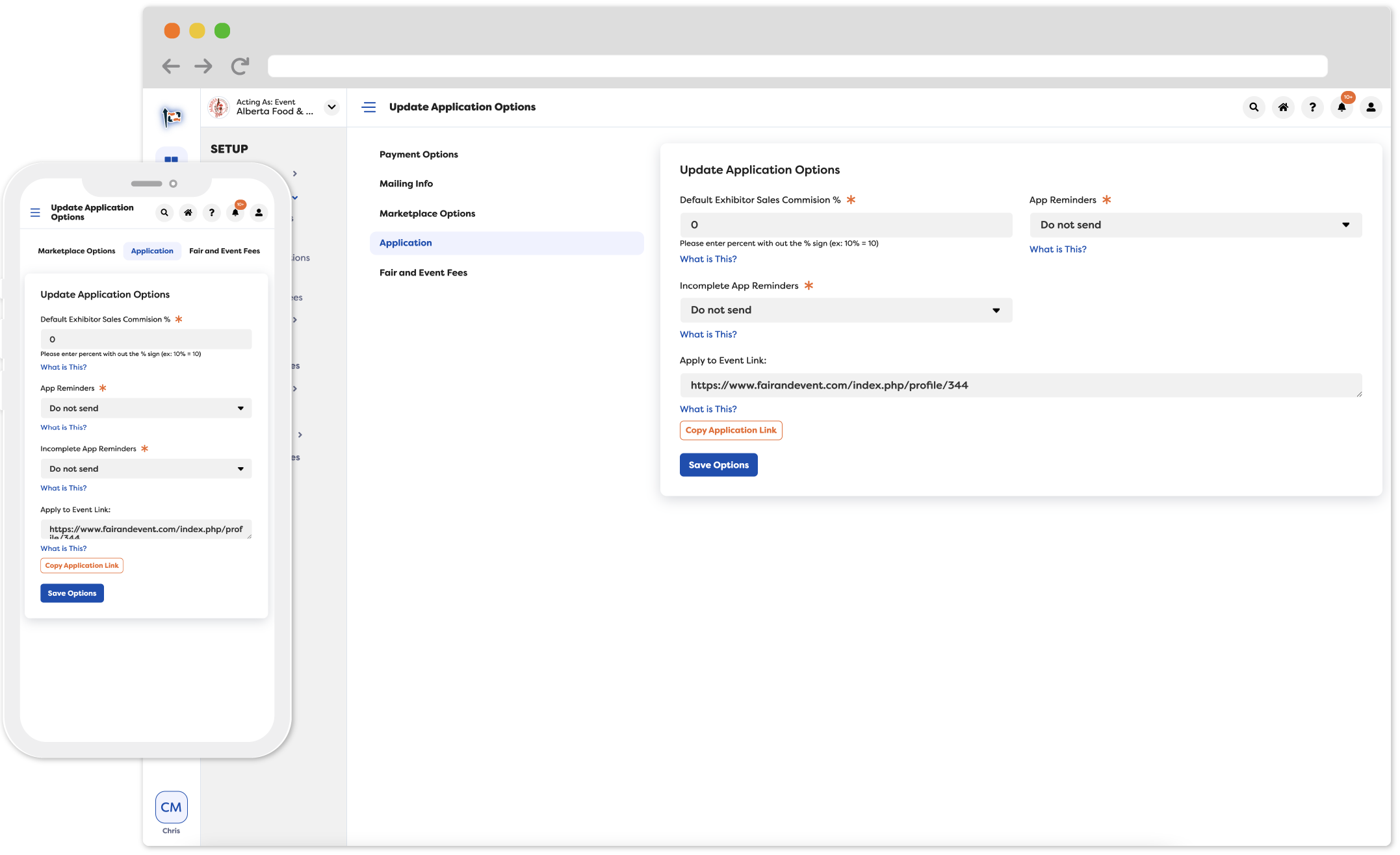1400x855 pixels.
Task: Toggle the desktop hamburger menu
Action: click(369, 107)
